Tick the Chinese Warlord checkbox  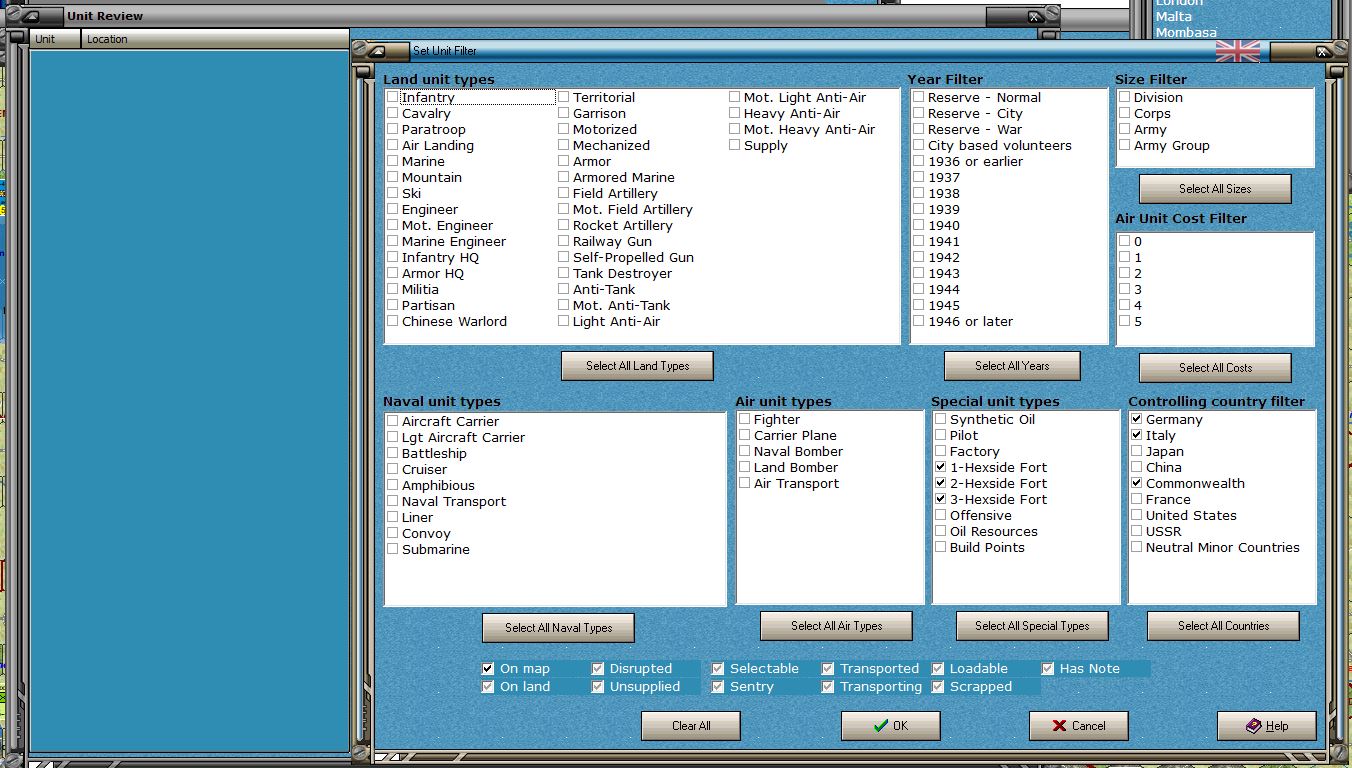(x=393, y=321)
